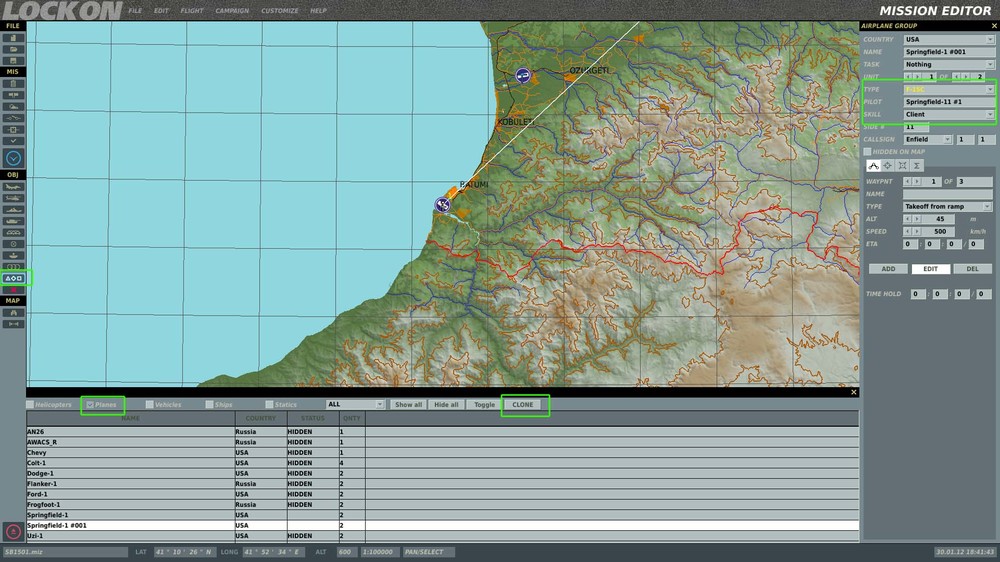Click the airplane object tool in the OBJ sidebar
Image resolution: width=1000 pixels, height=562 pixels.
click(x=14, y=187)
